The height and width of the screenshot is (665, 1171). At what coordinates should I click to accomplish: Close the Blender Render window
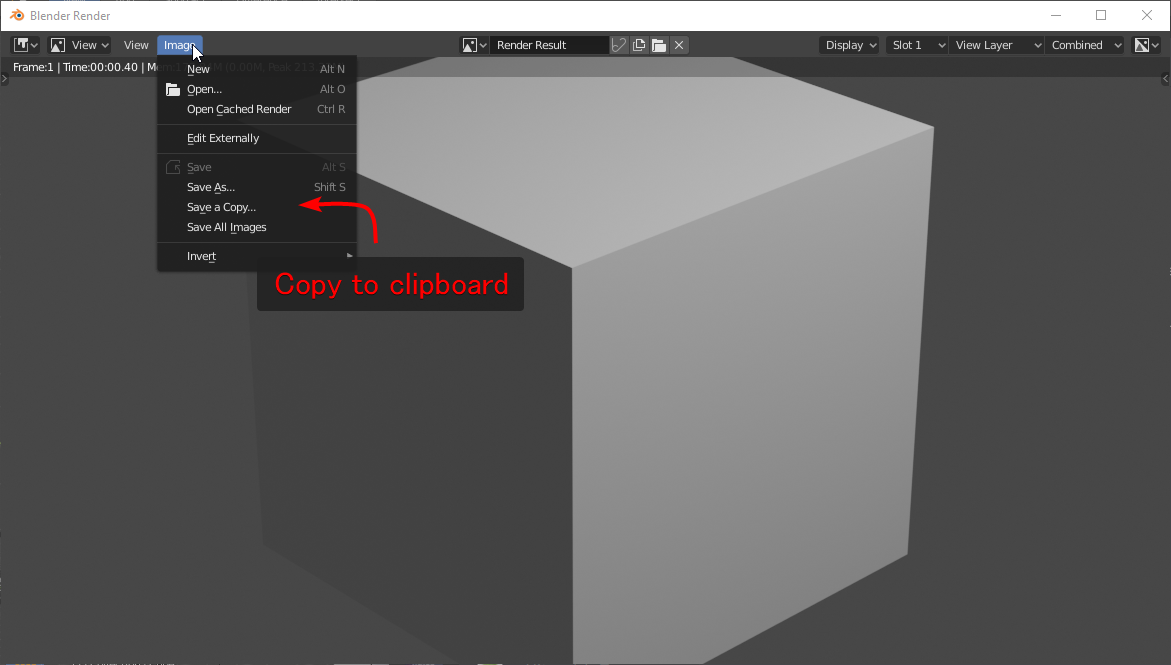tap(1147, 15)
